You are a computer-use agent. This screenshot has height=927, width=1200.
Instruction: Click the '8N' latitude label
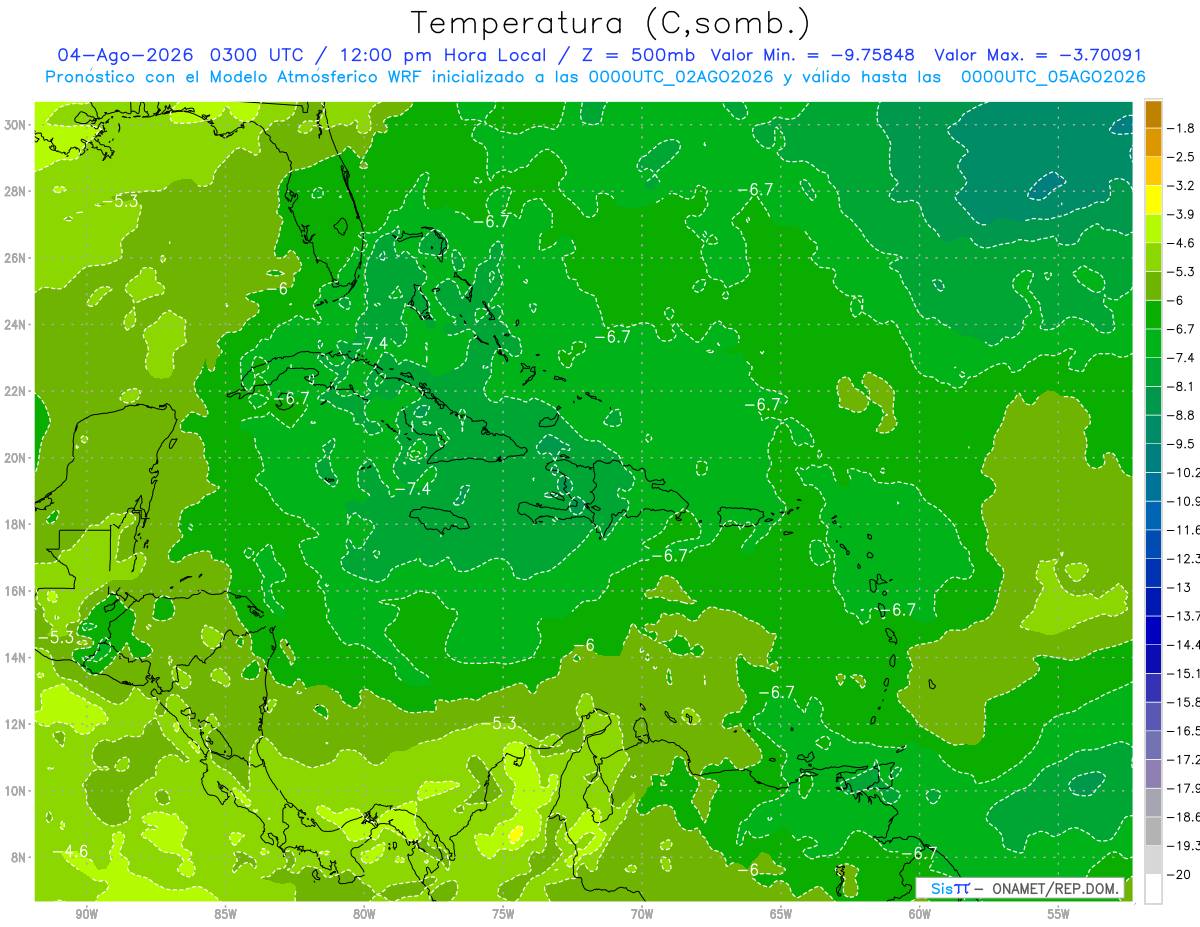coord(20,857)
